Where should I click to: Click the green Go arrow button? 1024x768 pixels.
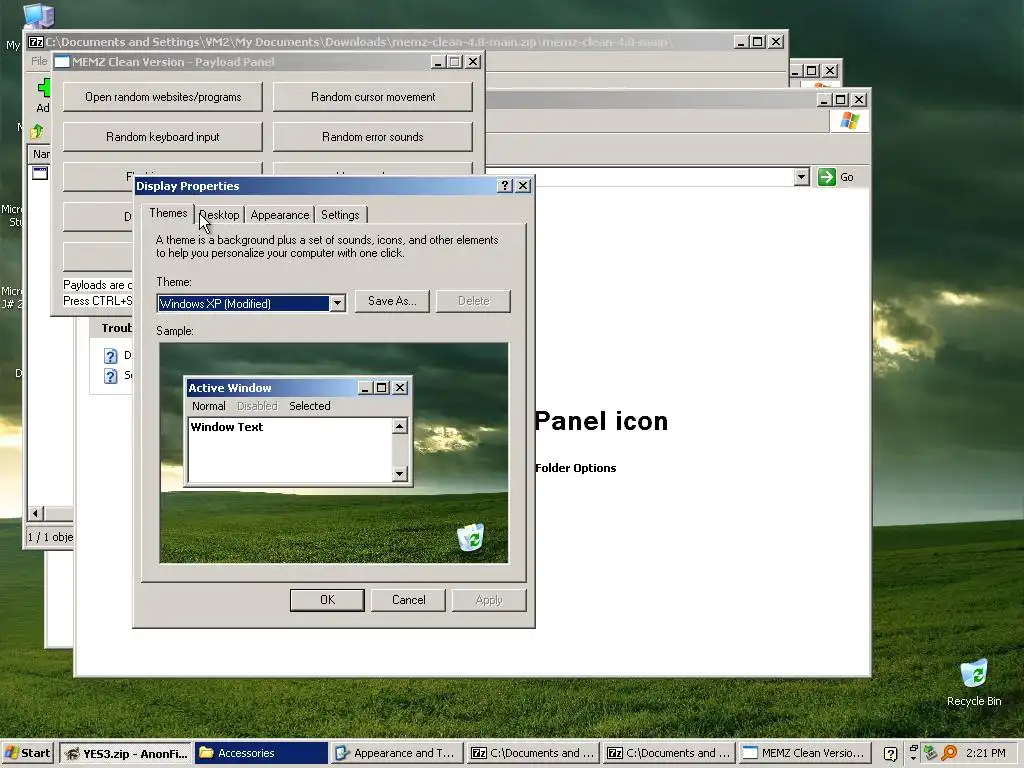click(x=827, y=177)
